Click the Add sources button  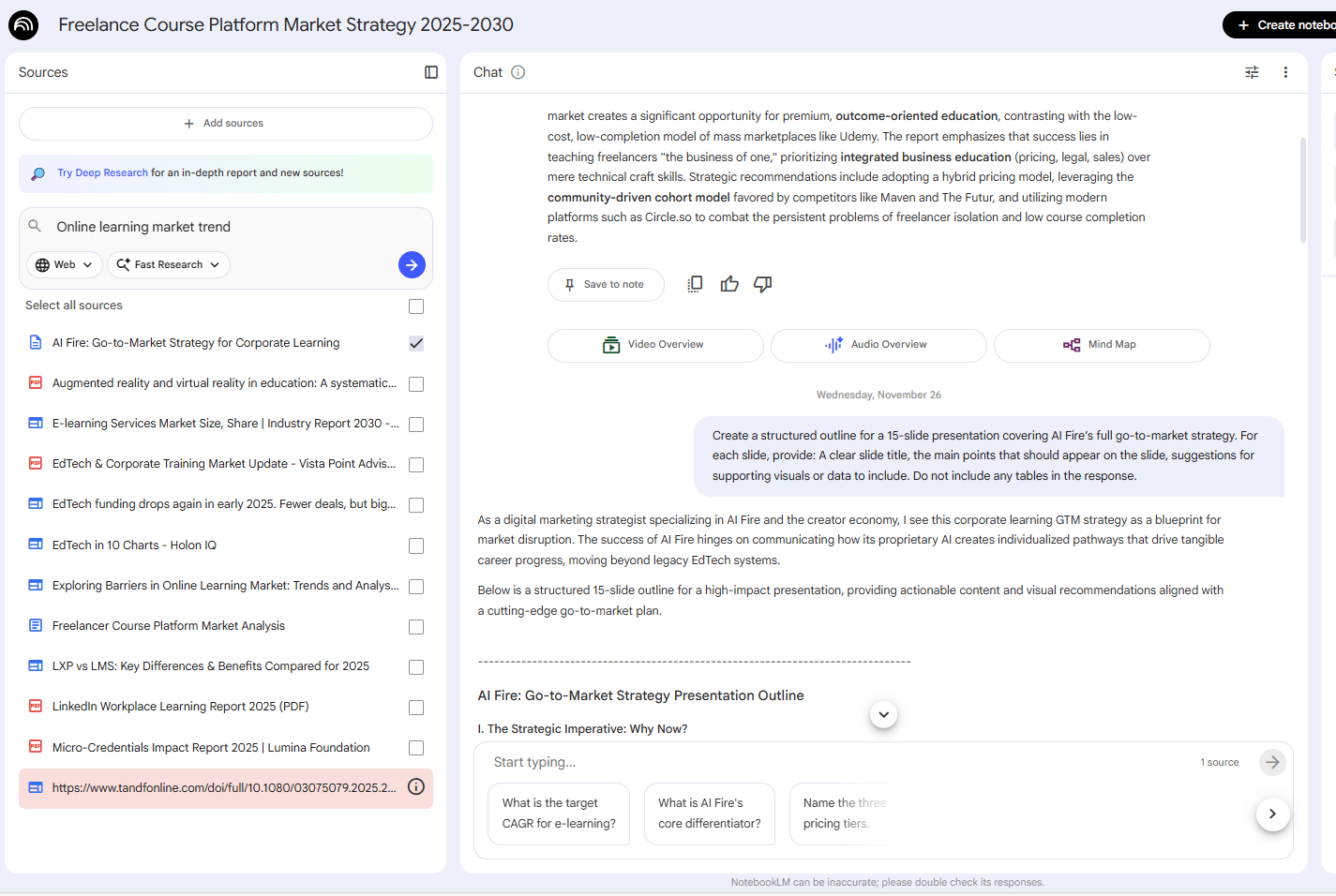[225, 124]
